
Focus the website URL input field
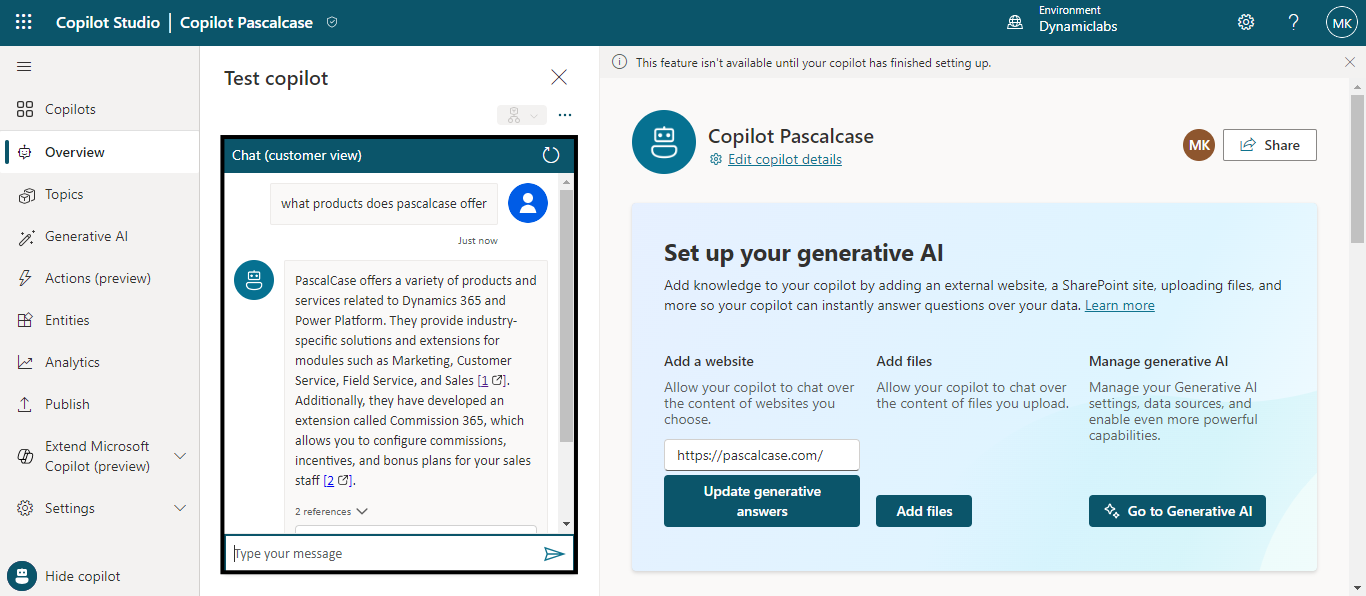(x=761, y=455)
